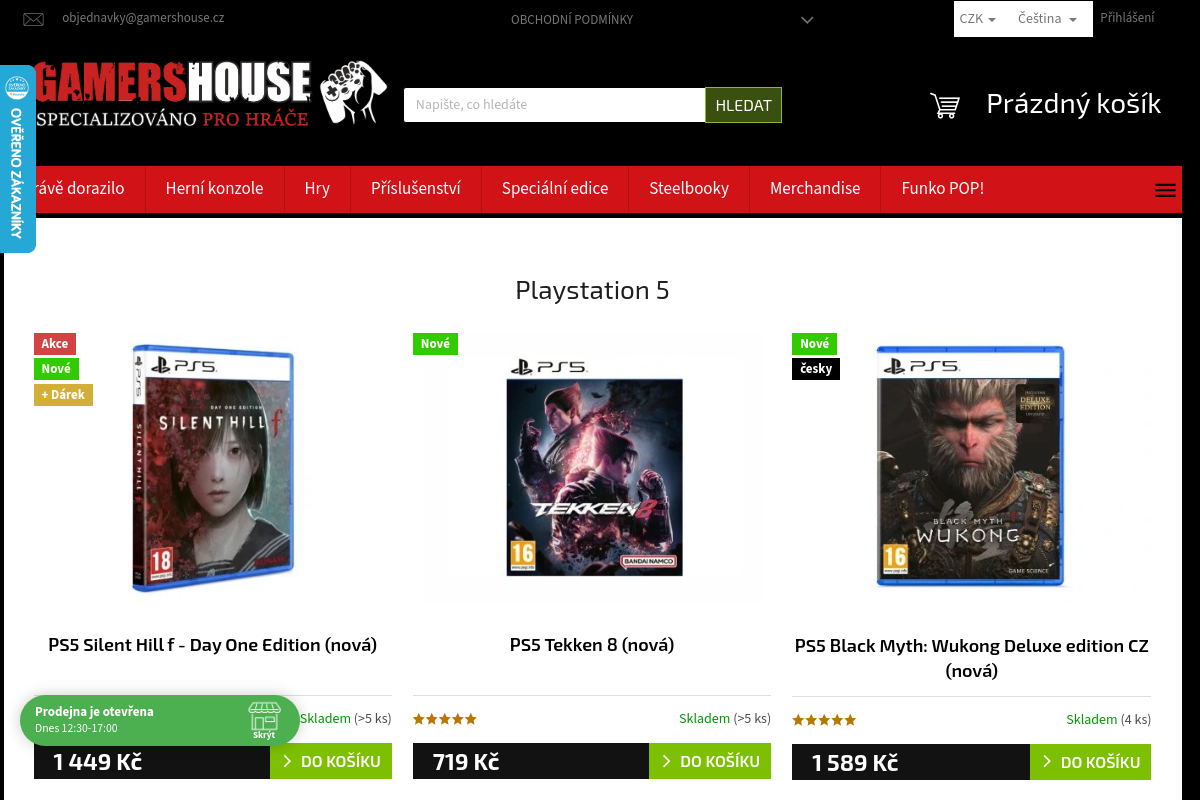Screen dimensions: 1200x800
Task: Click the green Nové color badge on Wukong
Action: coord(815,343)
